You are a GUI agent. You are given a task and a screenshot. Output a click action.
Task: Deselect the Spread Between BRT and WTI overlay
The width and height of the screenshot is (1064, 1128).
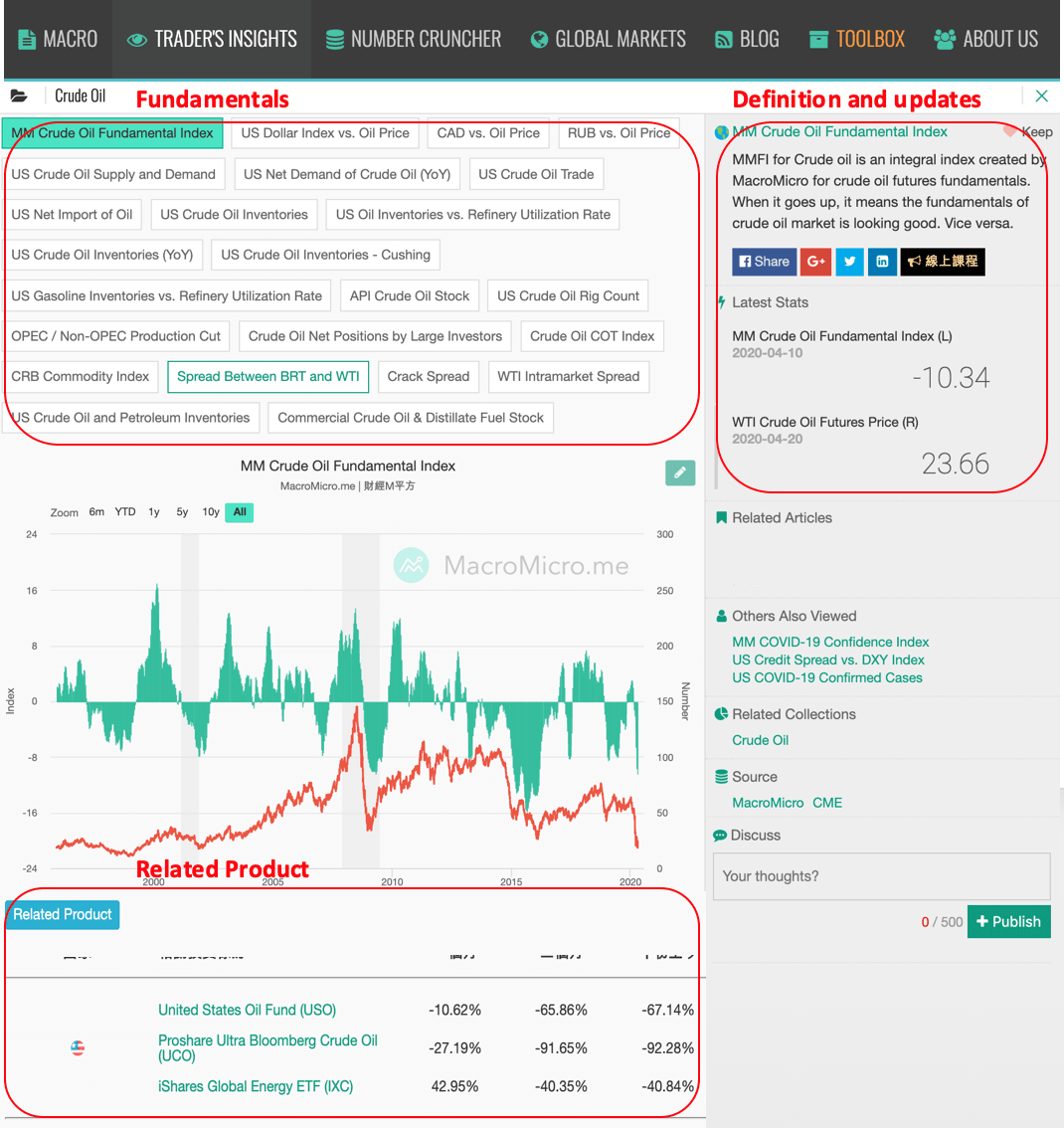click(x=267, y=376)
